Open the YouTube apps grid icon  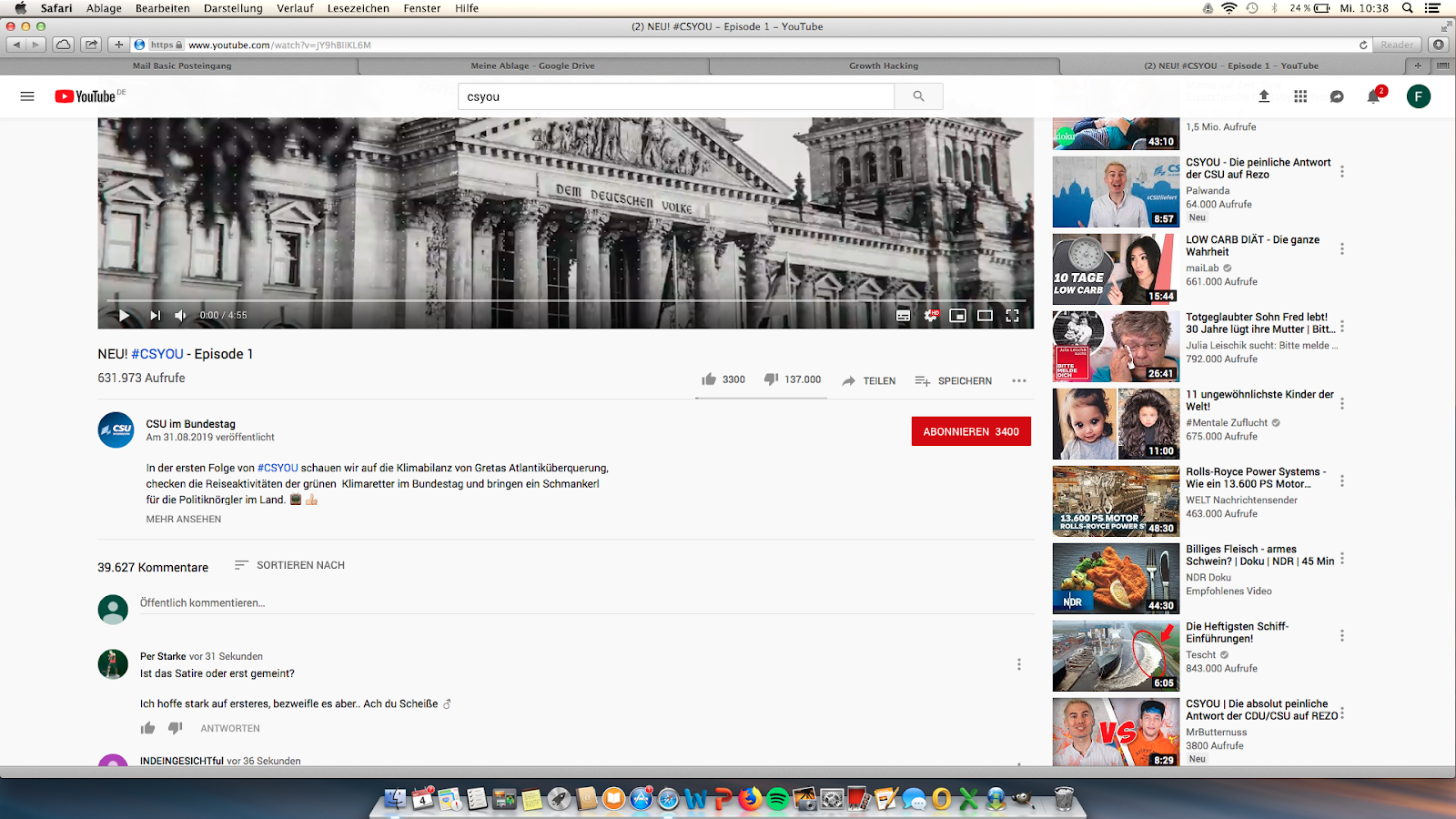point(1300,96)
